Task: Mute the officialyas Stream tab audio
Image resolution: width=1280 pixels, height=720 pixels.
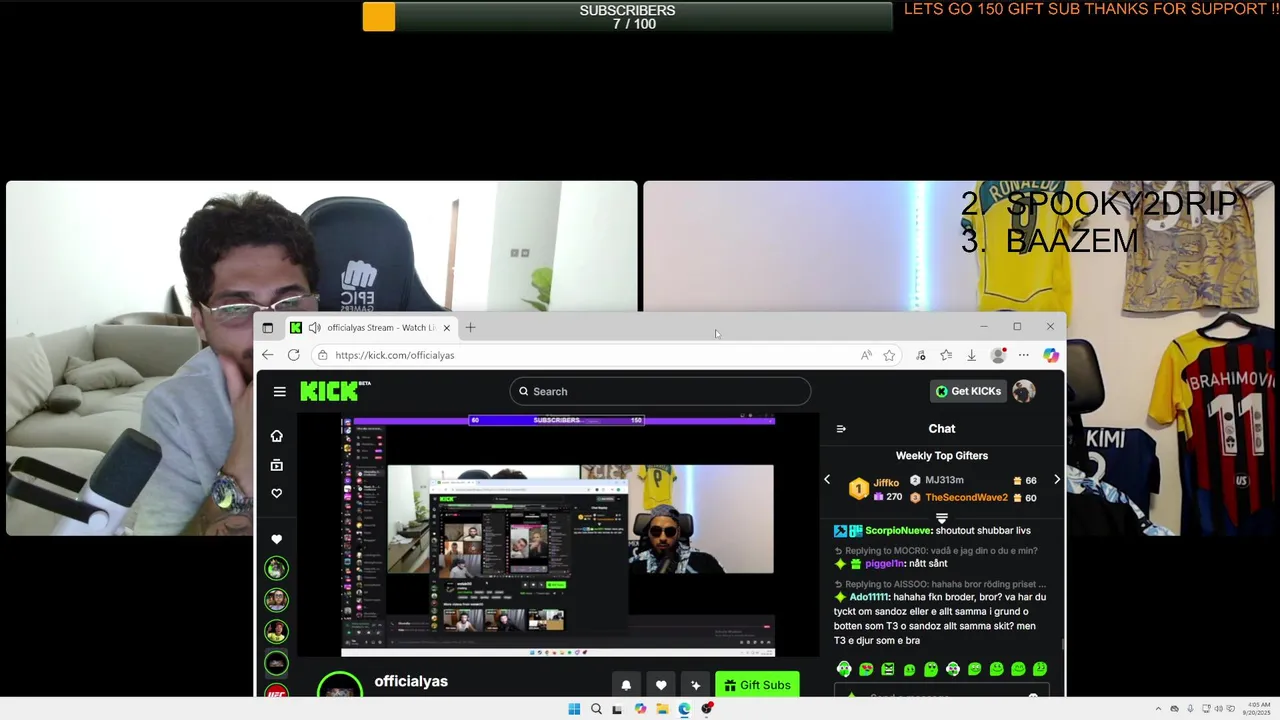Action: click(314, 328)
